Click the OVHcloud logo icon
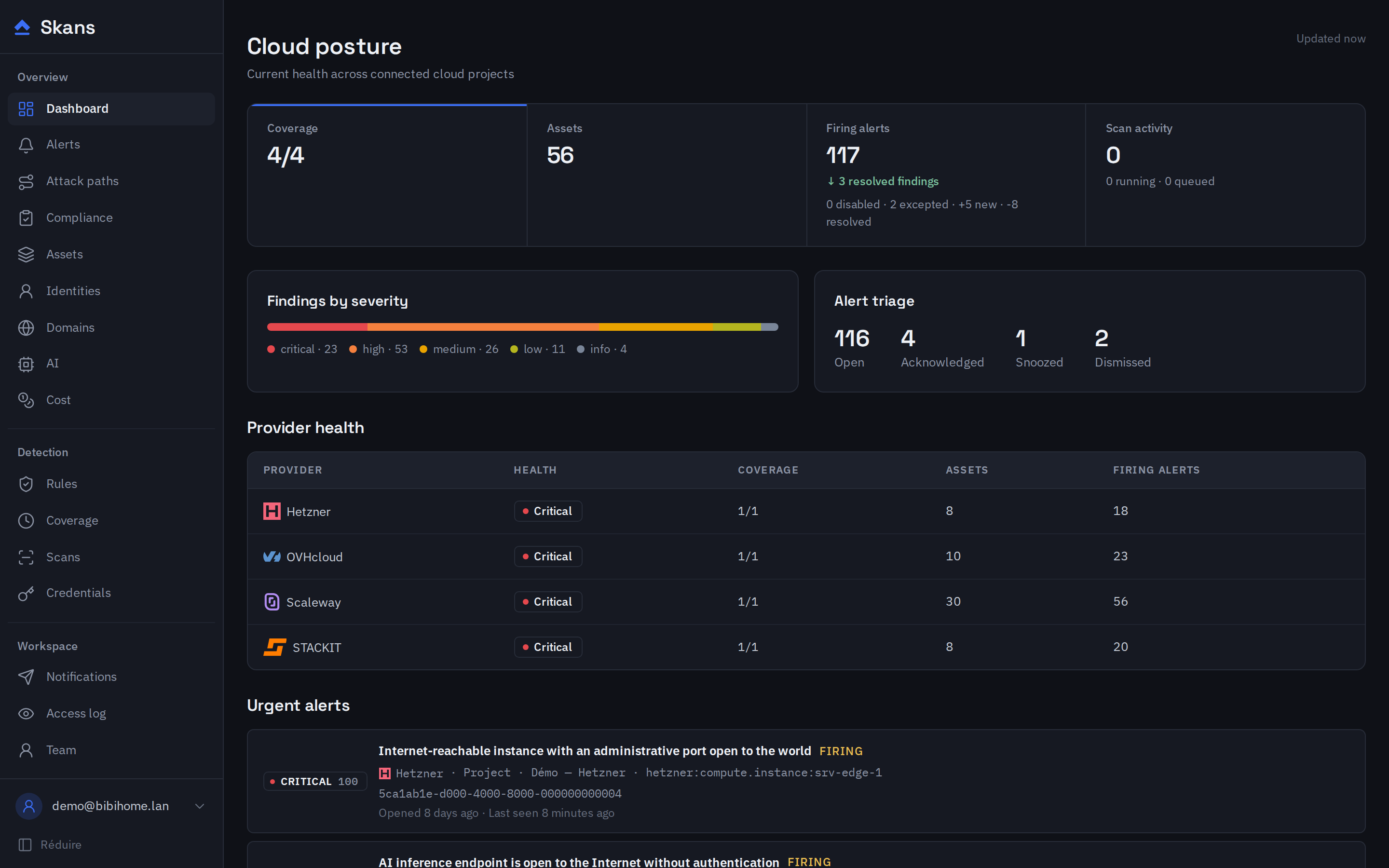The height and width of the screenshot is (868, 1389). [x=272, y=556]
